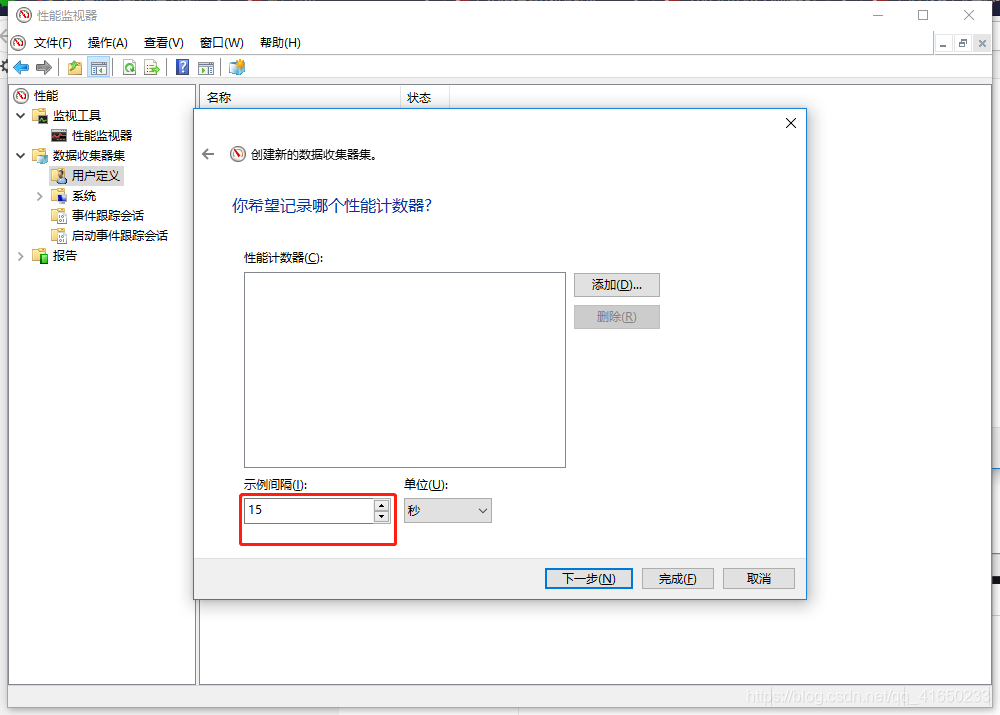Open the 帮助(H) menu
This screenshot has width=1000, height=715.
[280, 43]
